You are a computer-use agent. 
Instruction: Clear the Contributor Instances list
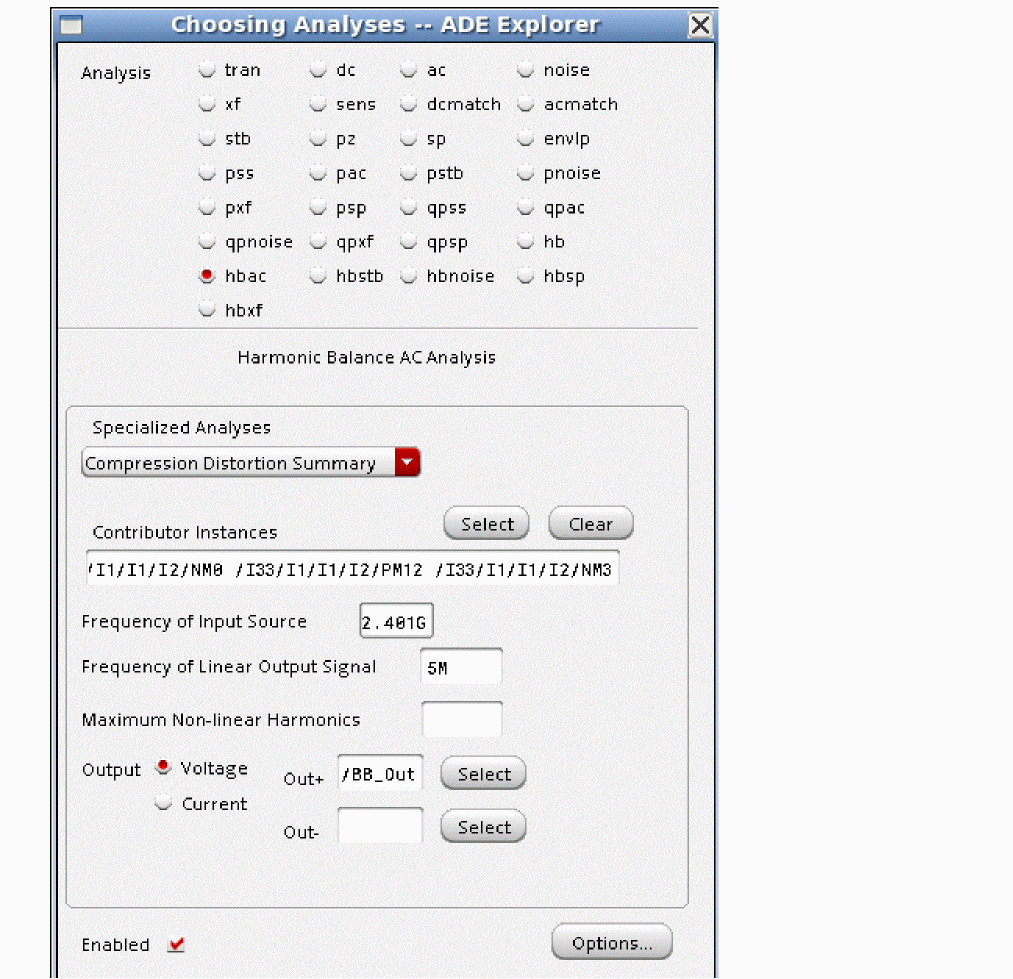tap(590, 524)
